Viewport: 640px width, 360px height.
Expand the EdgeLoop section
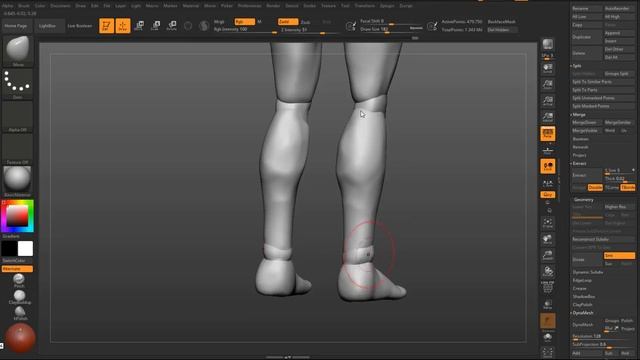(x=582, y=280)
